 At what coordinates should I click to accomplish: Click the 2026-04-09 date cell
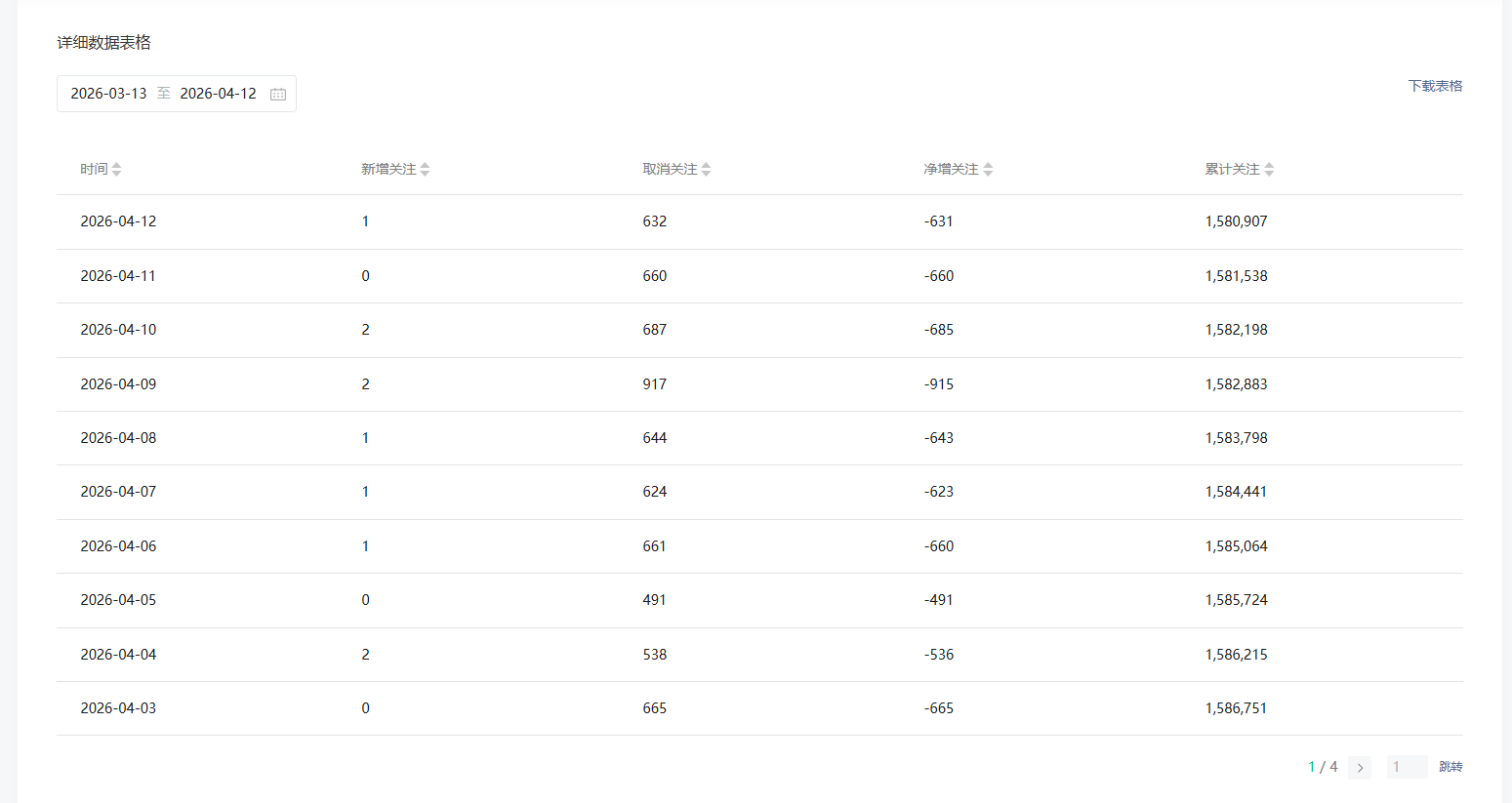[118, 384]
